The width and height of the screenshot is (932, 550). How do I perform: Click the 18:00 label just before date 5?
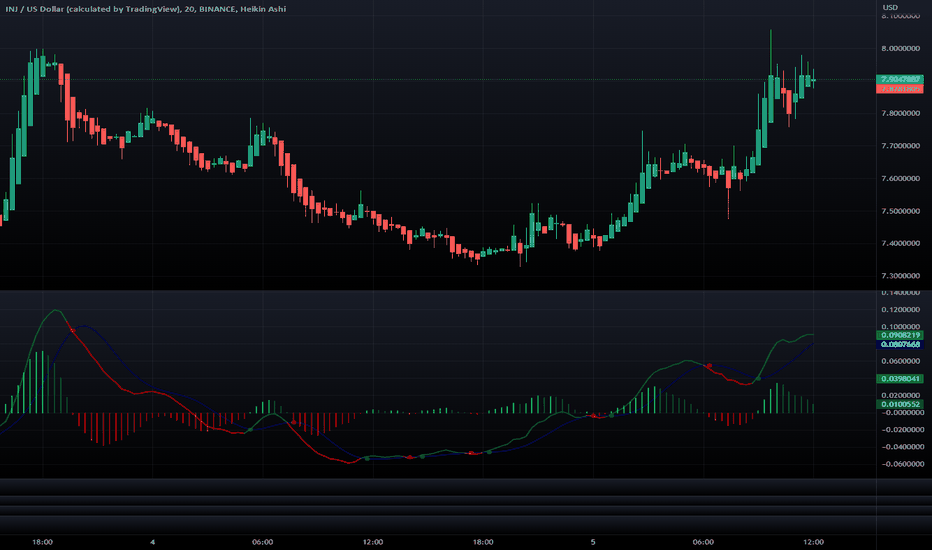(483, 542)
